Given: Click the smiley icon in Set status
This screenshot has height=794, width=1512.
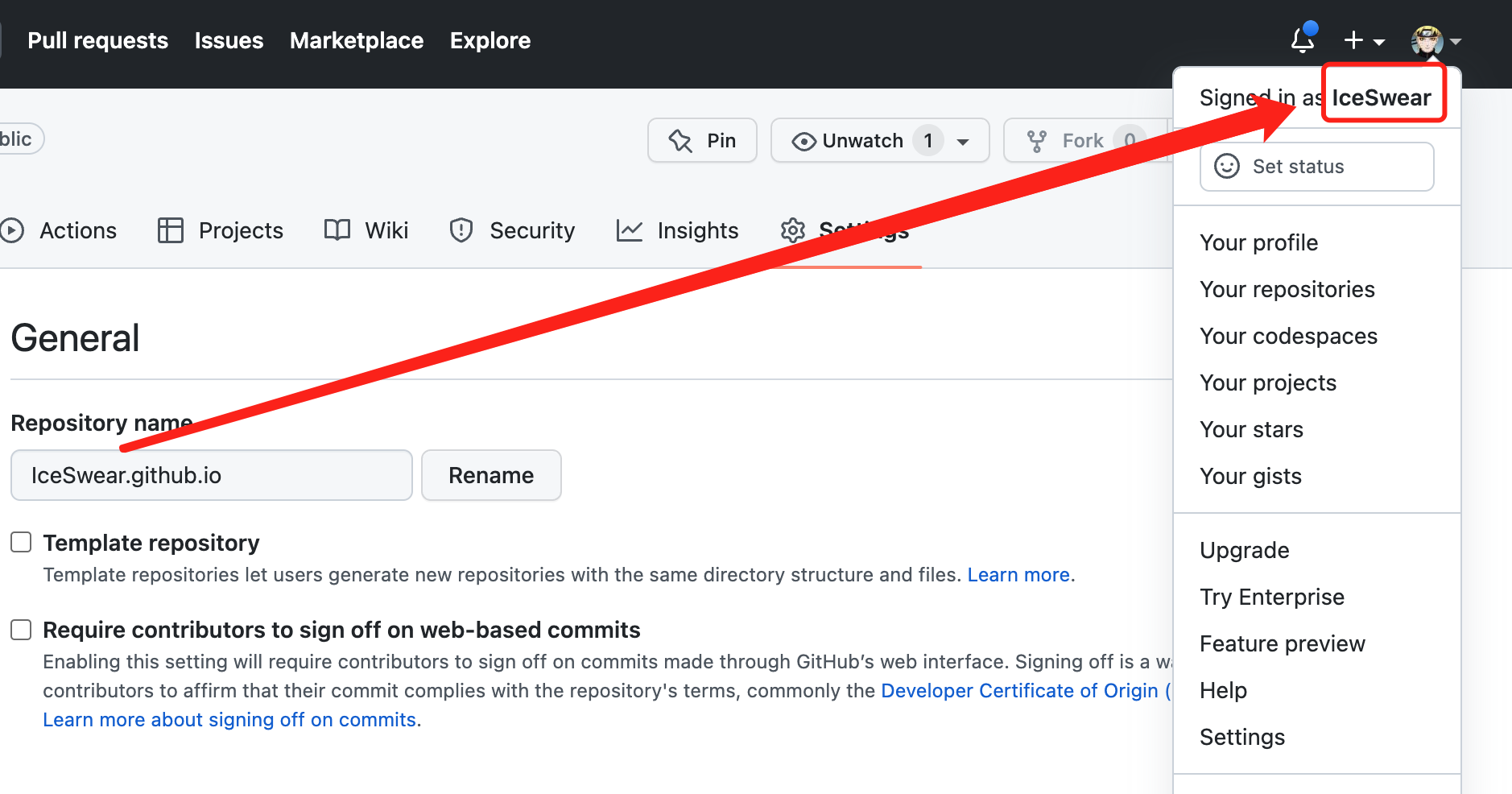Looking at the screenshot, I should pos(1226,167).
